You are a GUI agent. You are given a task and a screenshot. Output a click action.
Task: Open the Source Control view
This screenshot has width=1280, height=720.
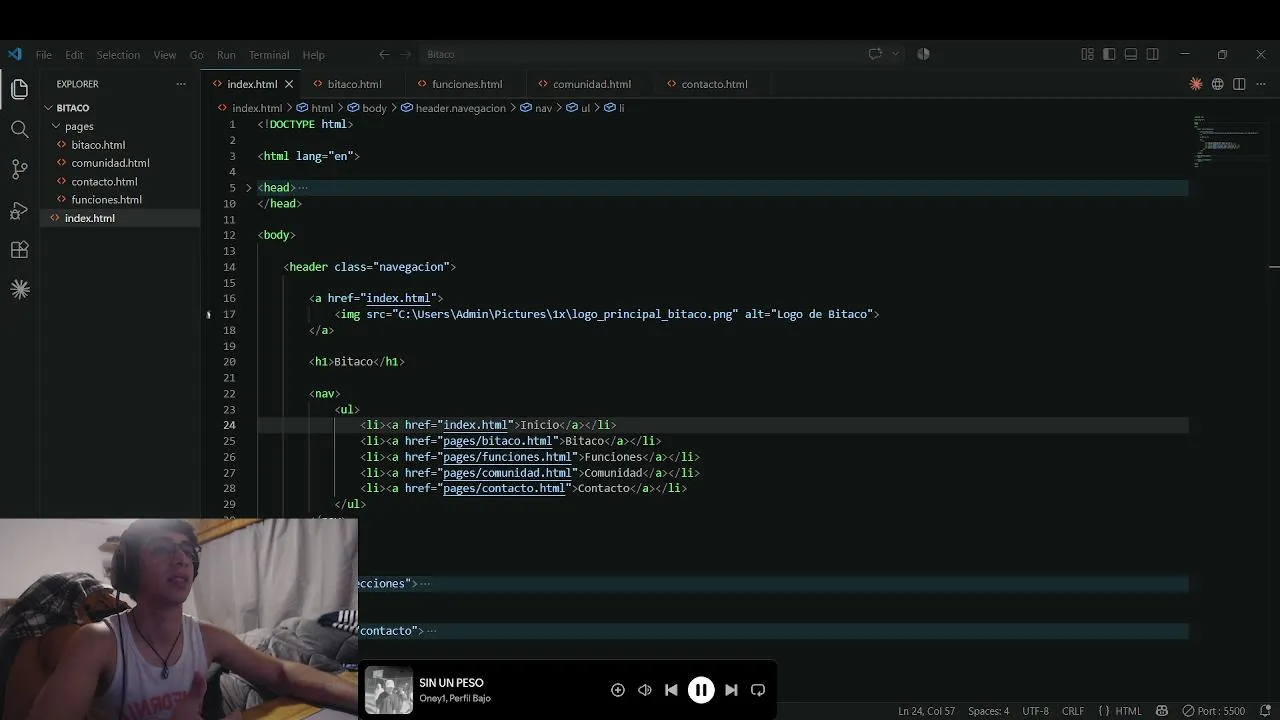point(19,169)
